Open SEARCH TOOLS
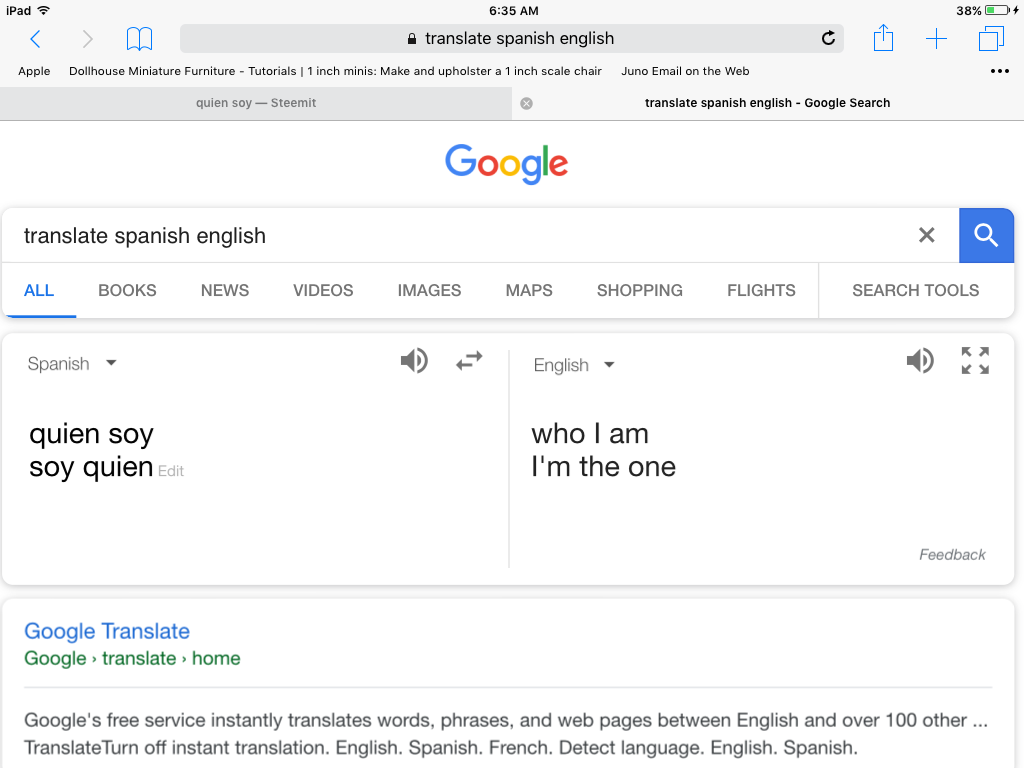The height and width of the screenshot is (768, 1024). click(x=916, y=291)
